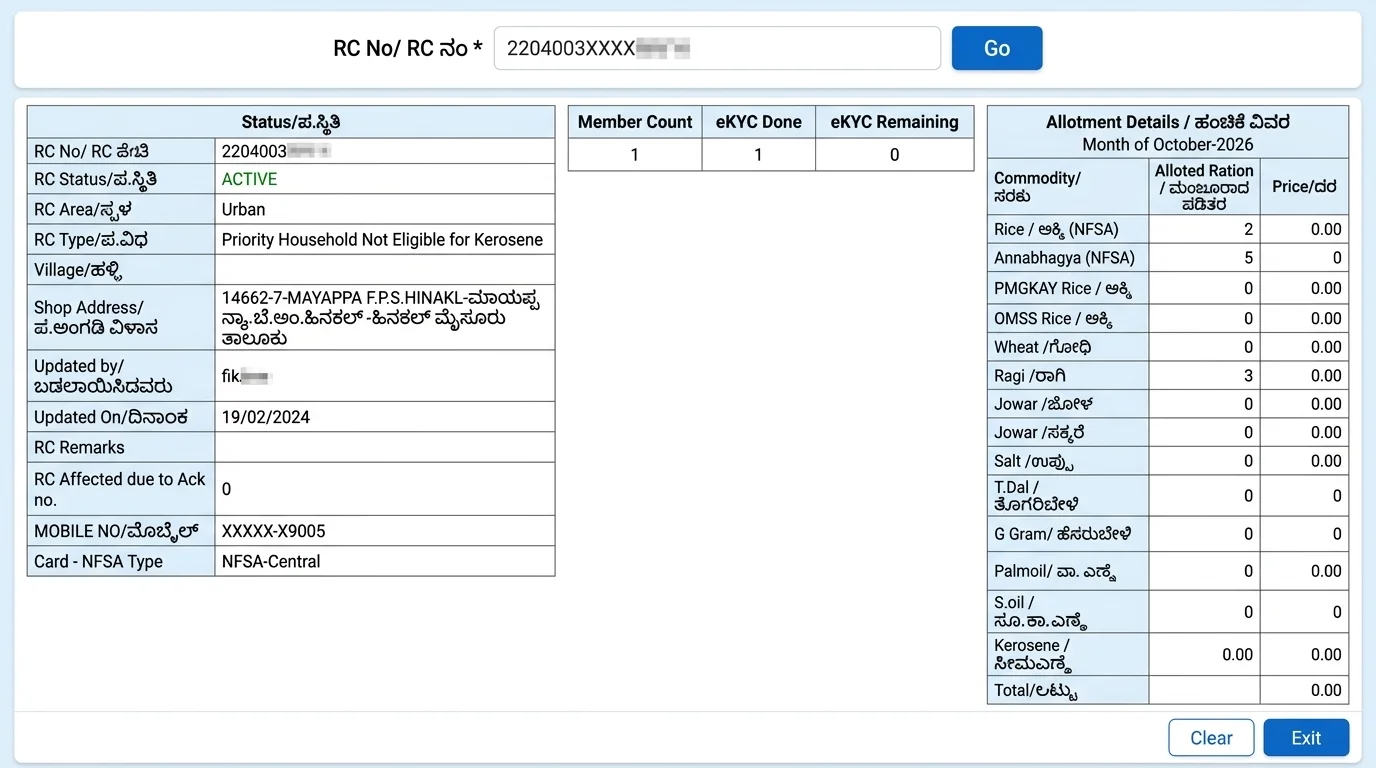The width and height of the screenshot is (1376, 768).
Task: Click the Rice (NFSA) commodity row
Action: click(1167, 229)
